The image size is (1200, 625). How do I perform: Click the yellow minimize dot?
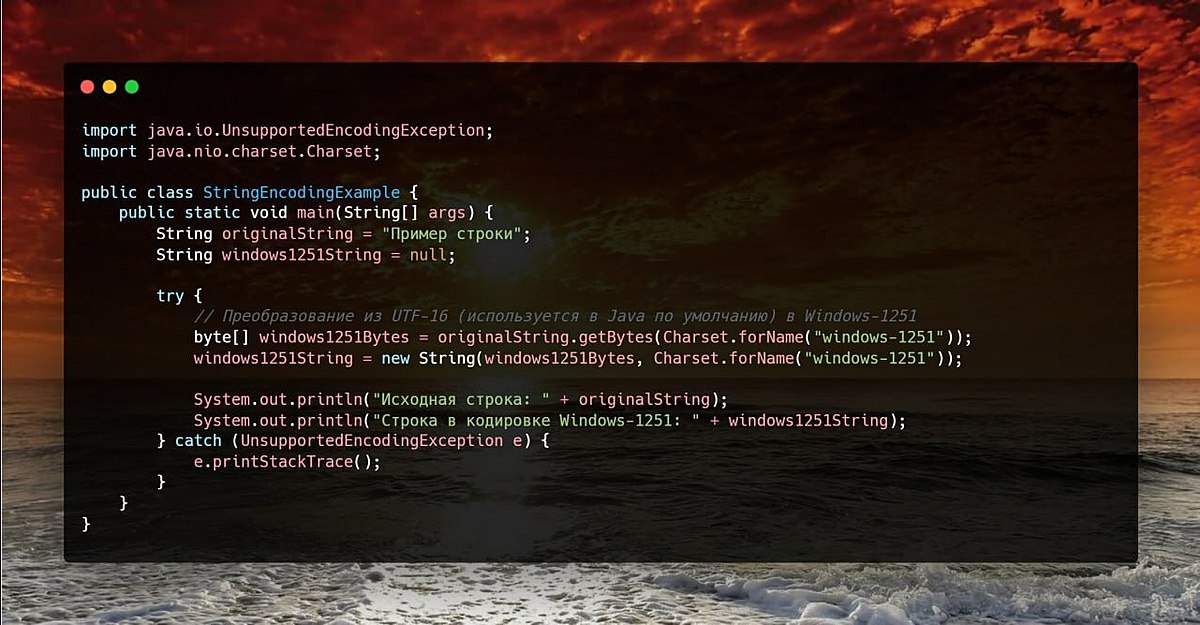click(110, 87)
